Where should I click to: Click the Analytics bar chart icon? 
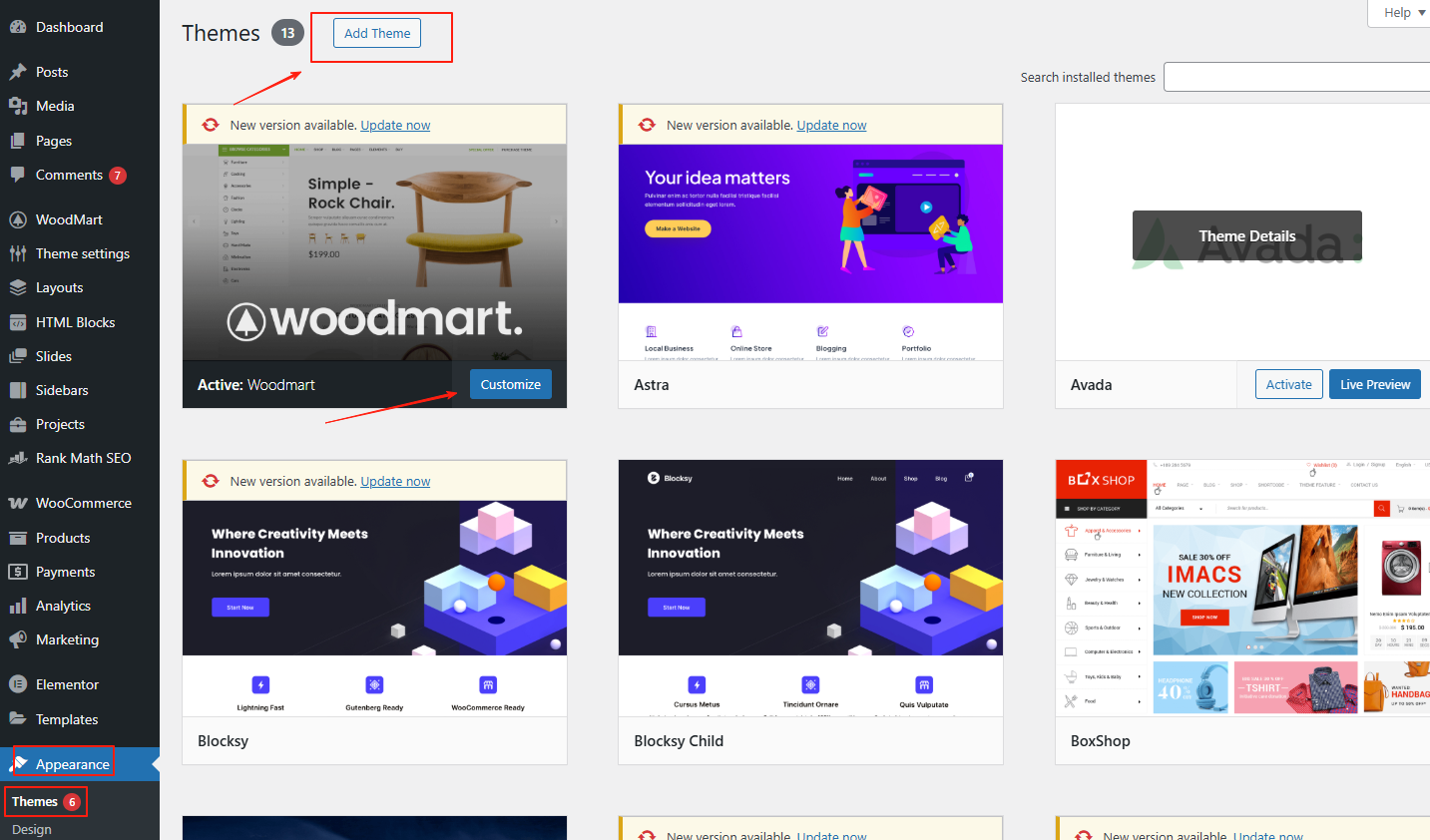(x=18, y=606)
